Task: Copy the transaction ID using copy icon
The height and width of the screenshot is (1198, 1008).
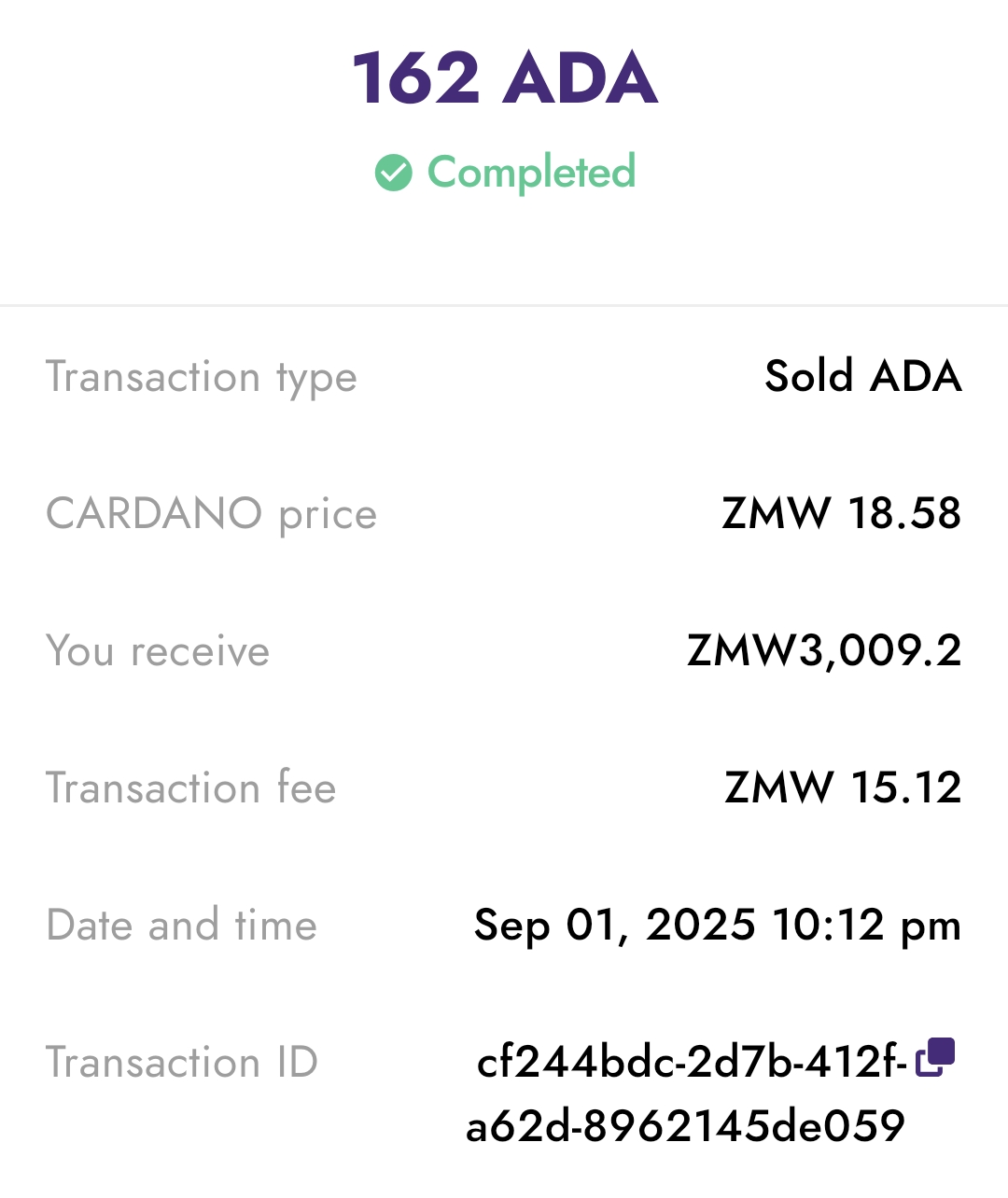Action: tap(935, 1057)
